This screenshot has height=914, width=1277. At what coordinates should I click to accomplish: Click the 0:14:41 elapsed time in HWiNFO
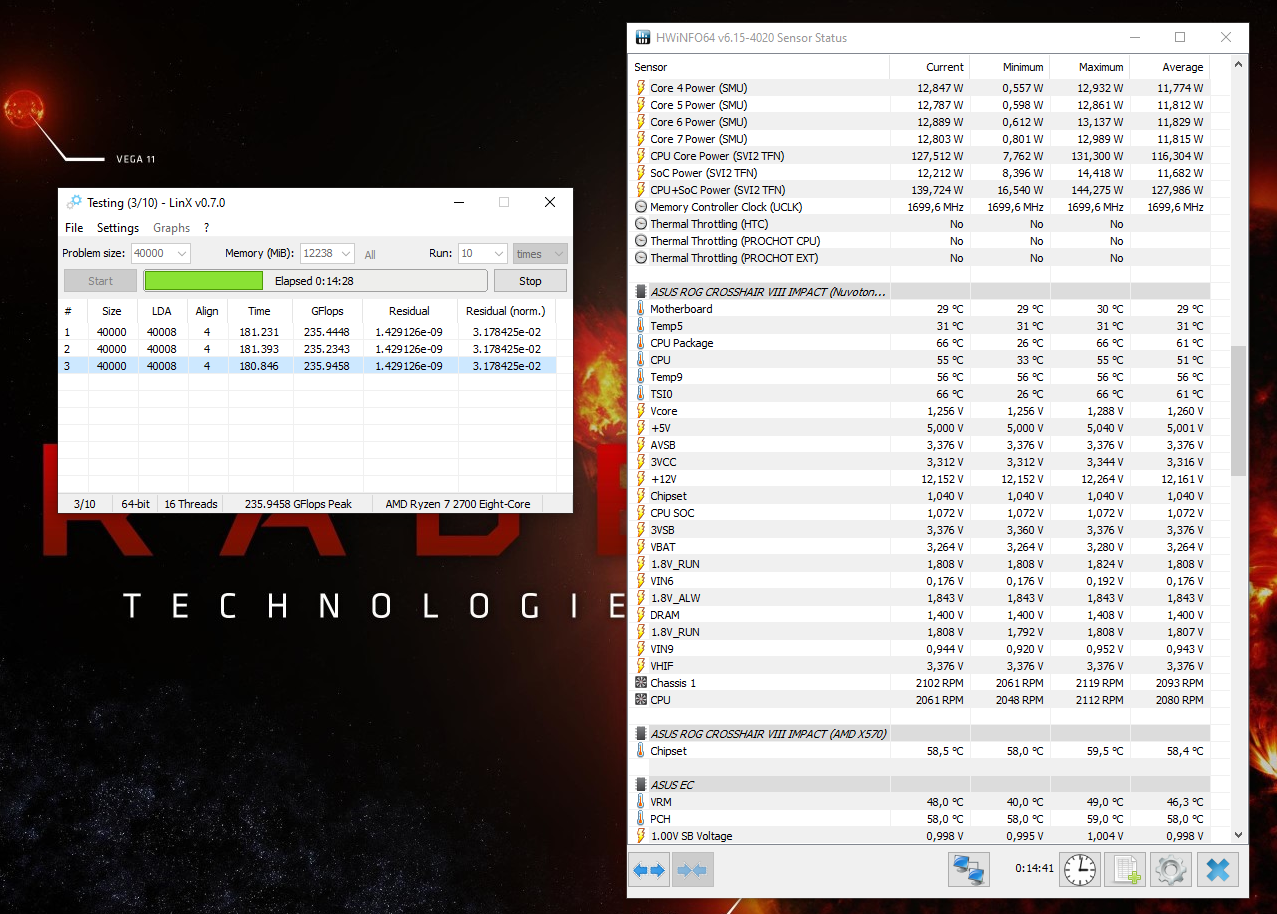(1034, 869)
